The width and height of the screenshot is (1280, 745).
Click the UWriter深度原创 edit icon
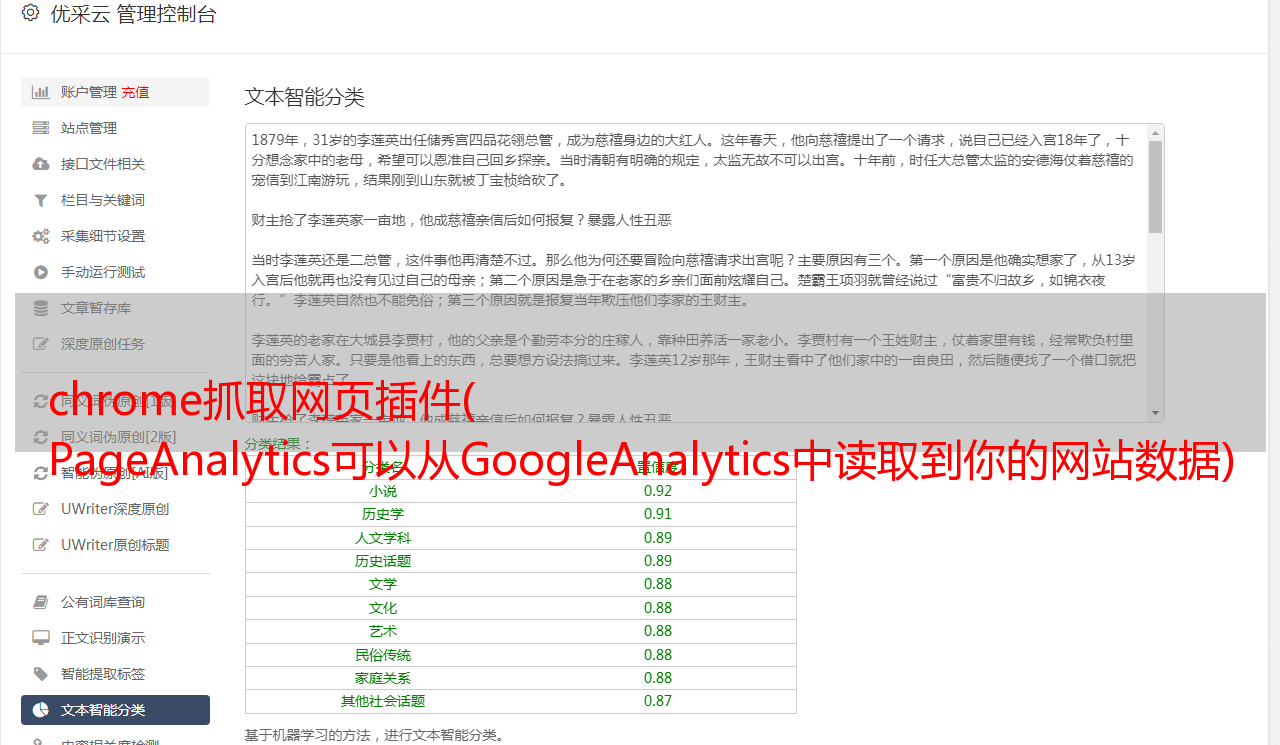point(41,509)
